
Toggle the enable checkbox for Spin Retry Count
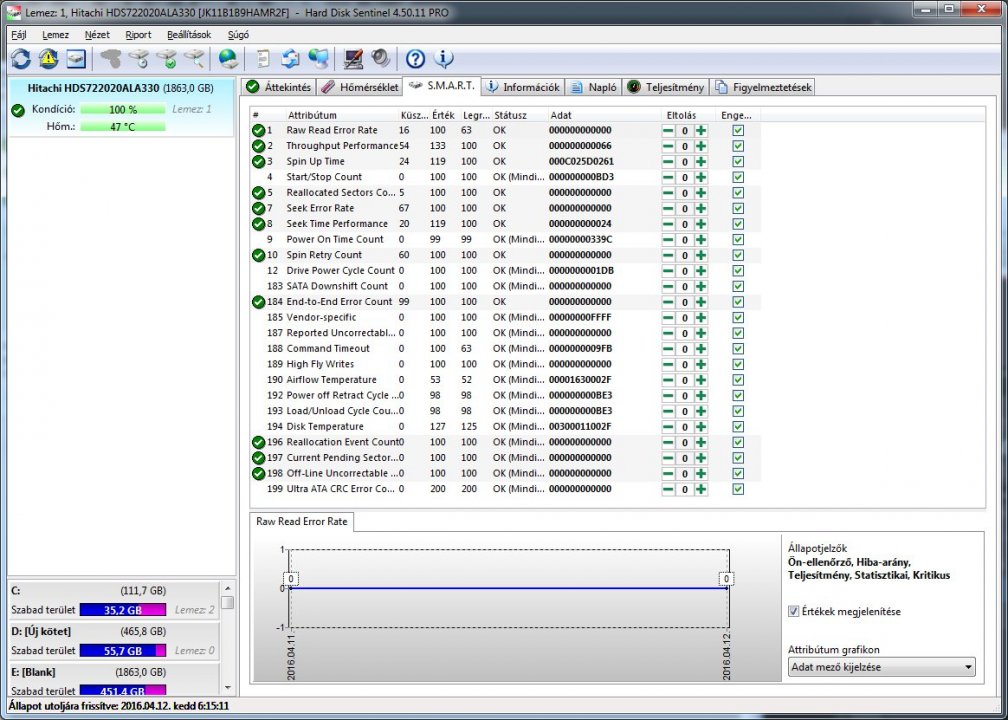pyautogui.click(x=738, y=255)
